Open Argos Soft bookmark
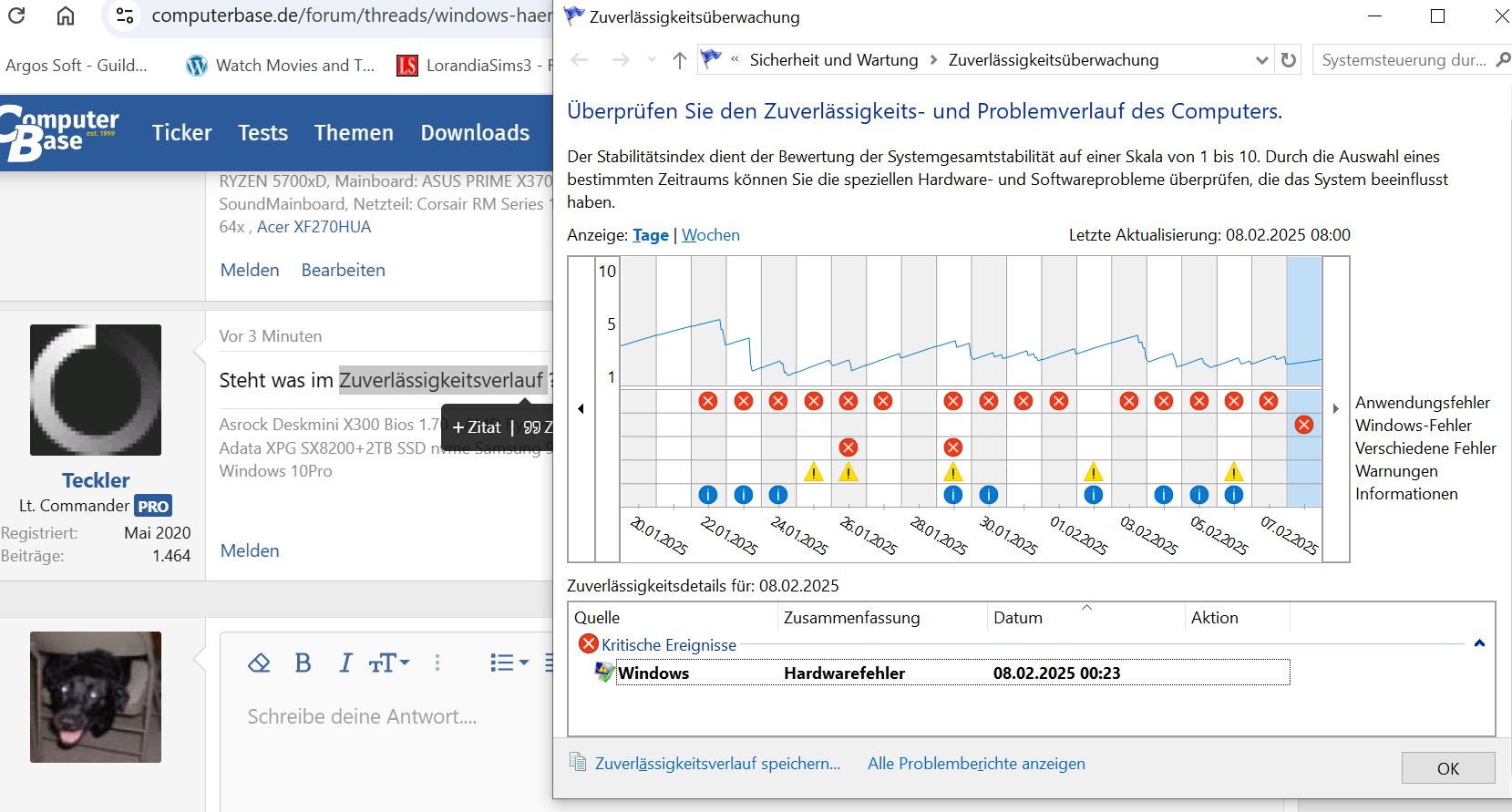Viewport: 1512px width, 812px height. [77, 66]
